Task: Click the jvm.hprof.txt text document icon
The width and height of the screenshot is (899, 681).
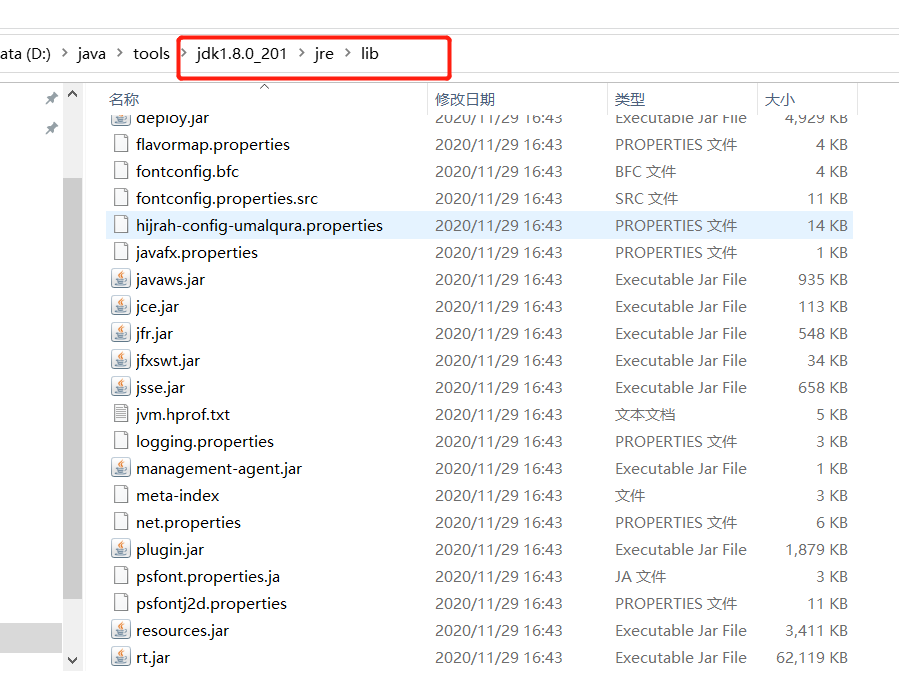Action: [x=121, y=413]
